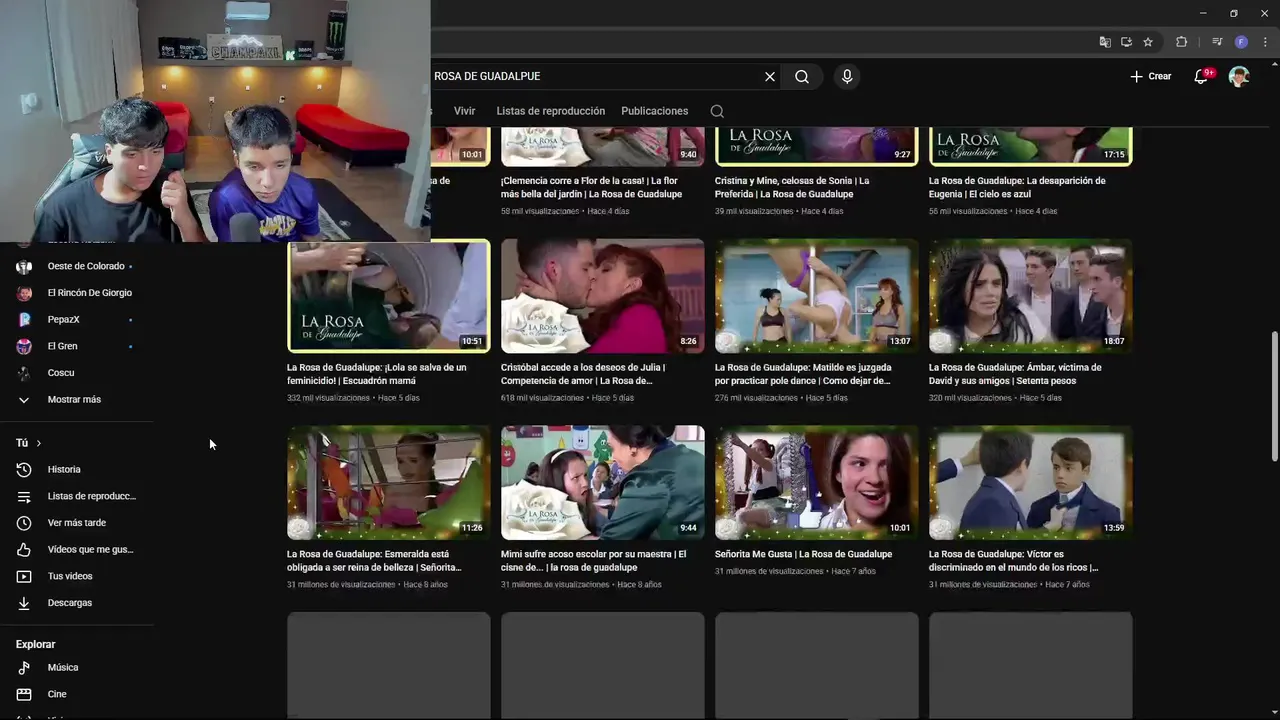
Task: Open the 9:40 Clemencia video thumbnail
Action: [603, 147]
